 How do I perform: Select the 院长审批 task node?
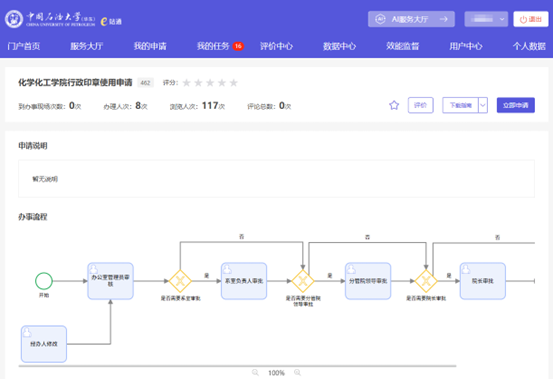[483, 281]
